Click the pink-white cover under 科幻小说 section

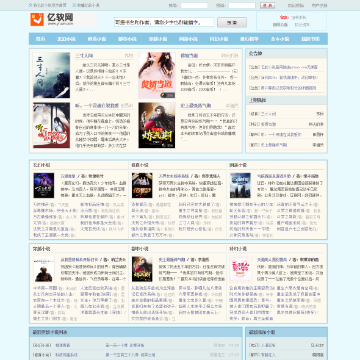(x=240, y=269)
